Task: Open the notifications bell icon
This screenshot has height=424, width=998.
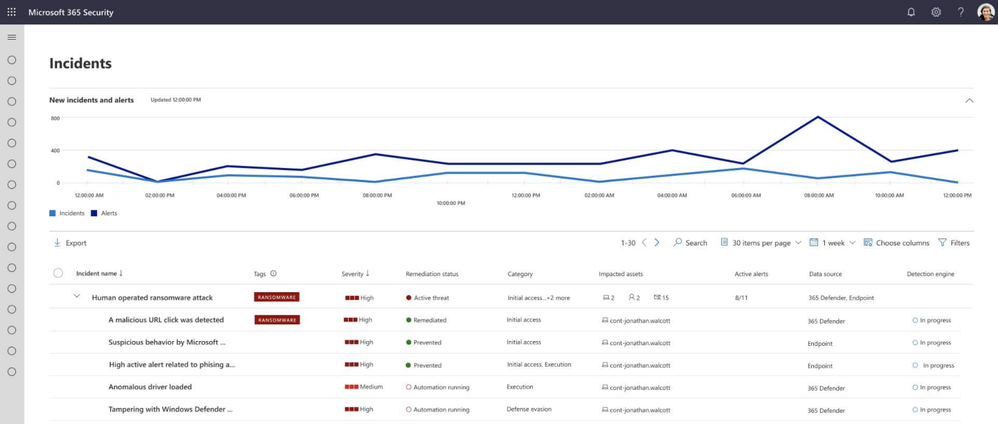Action: (911, 12)
